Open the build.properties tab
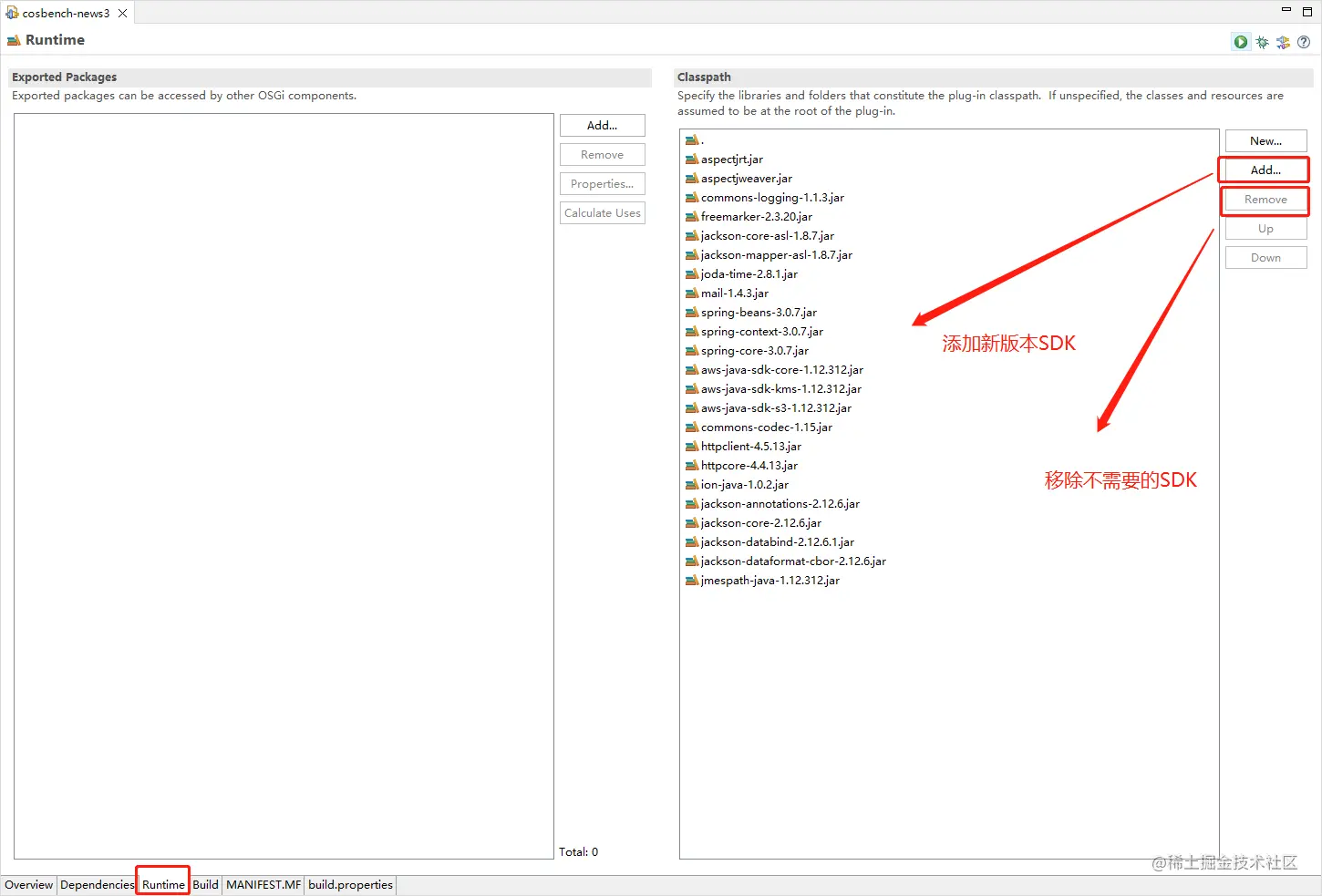The height and width of the screenshot is (896, 1322). pos(350,884)
